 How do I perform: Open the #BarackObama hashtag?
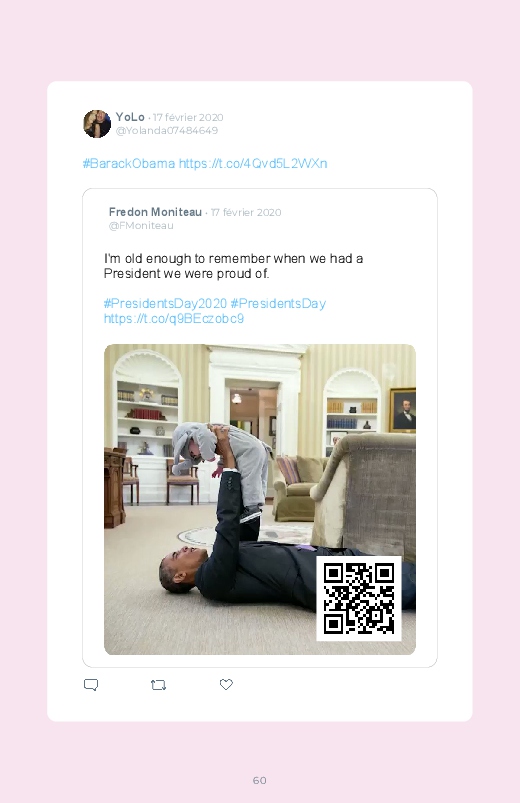(129, 163)
